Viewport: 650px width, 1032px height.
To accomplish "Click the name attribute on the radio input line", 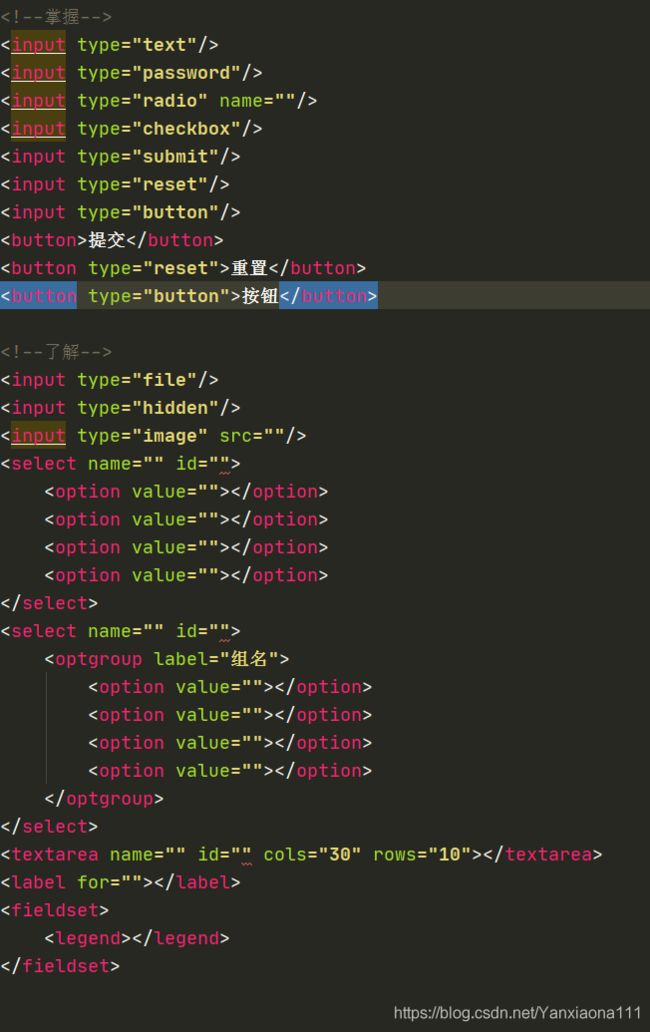I will [257, 101].
